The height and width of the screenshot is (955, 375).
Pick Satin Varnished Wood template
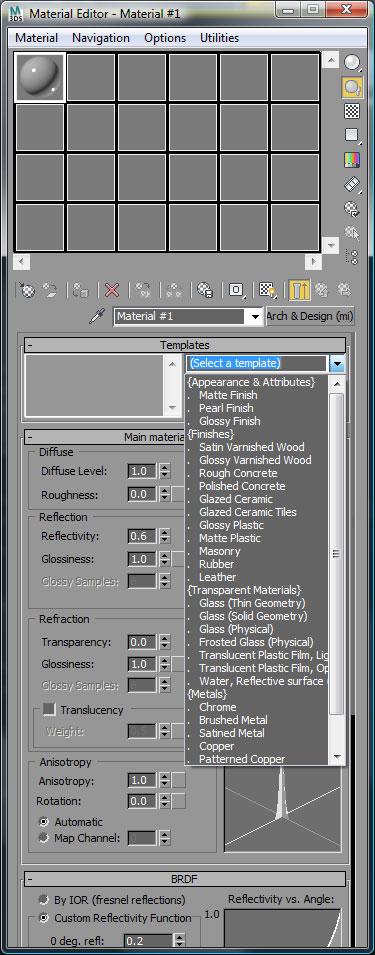(x=251, y=447)
